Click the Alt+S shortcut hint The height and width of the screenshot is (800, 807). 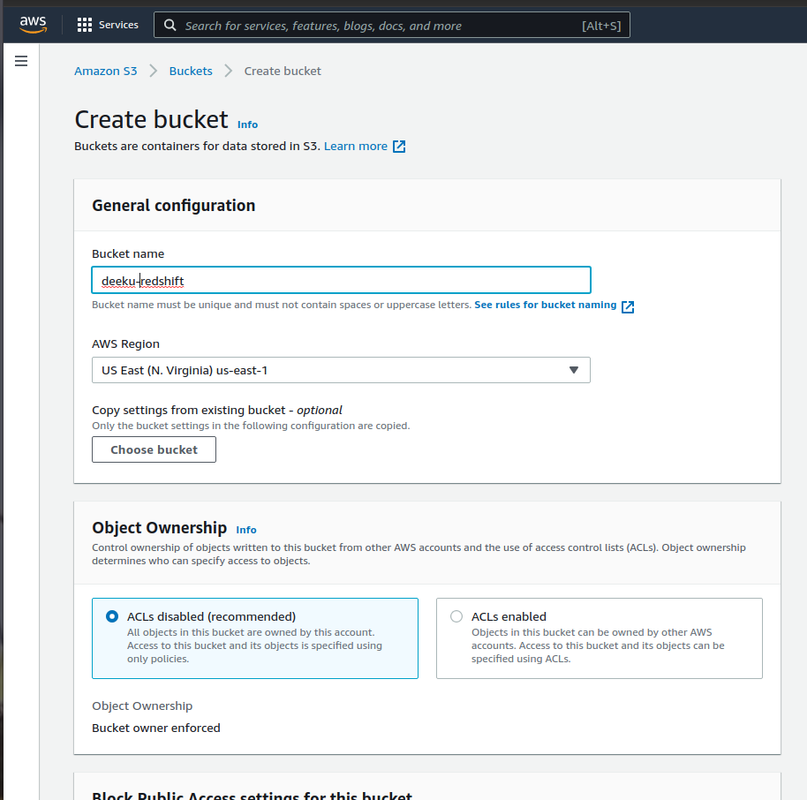click(601, 26)
